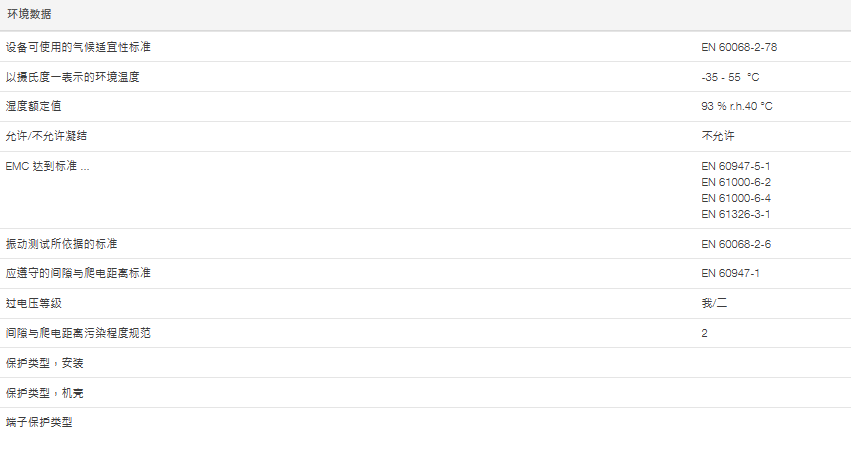Click the 间隙与爬电距离污染程度规范 label

[78, 332]
